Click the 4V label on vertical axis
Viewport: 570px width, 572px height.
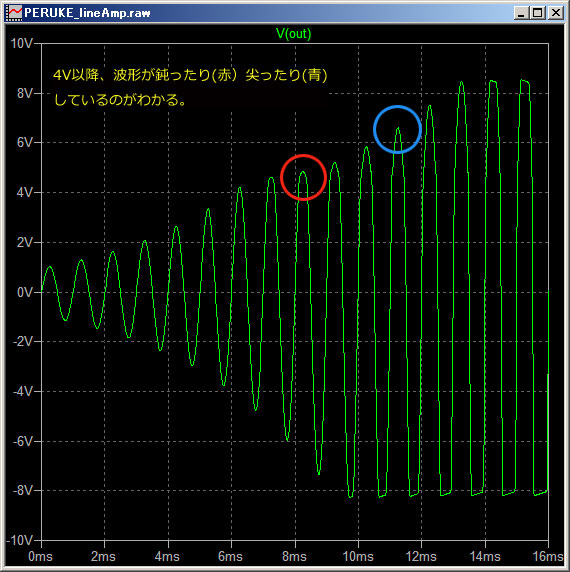(x=25, y=192)
